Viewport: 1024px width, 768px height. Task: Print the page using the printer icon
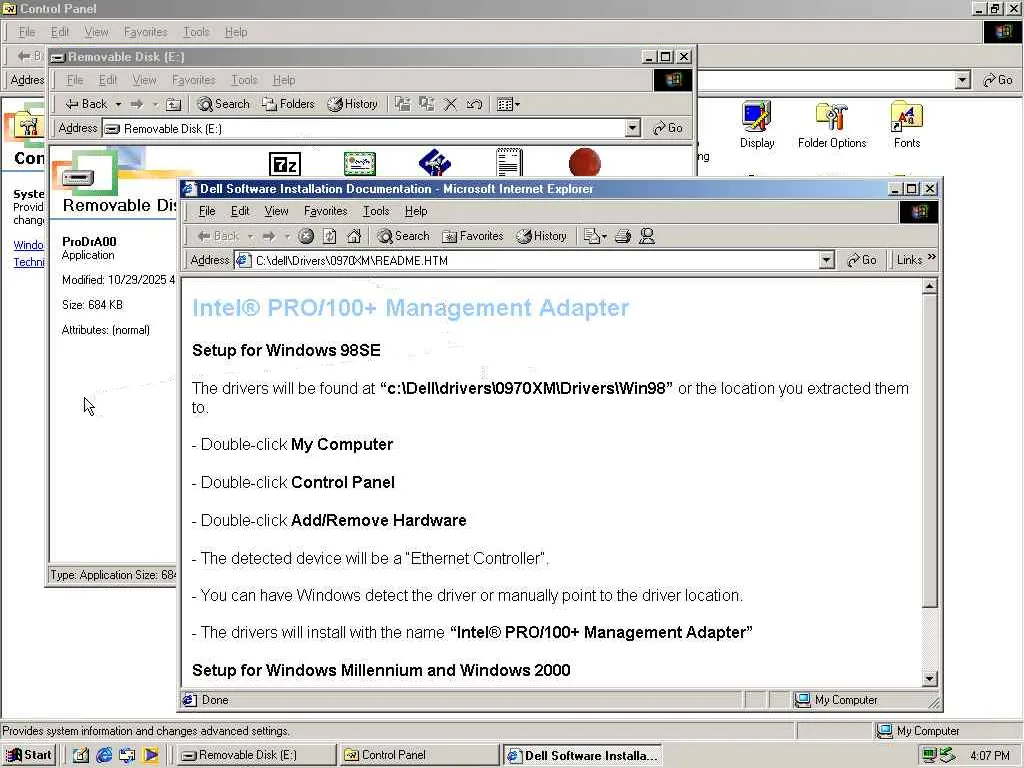tap(623, 236)
